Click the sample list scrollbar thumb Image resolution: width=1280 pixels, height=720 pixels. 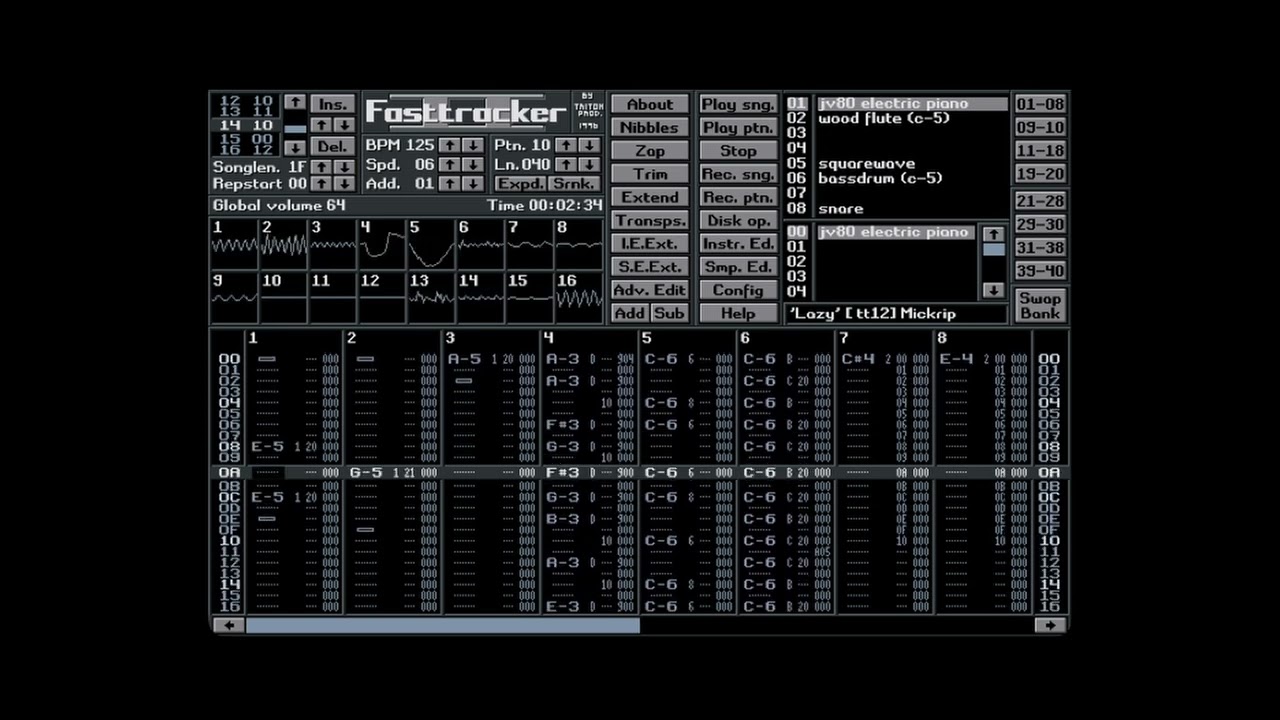click(x=993, y=249)
